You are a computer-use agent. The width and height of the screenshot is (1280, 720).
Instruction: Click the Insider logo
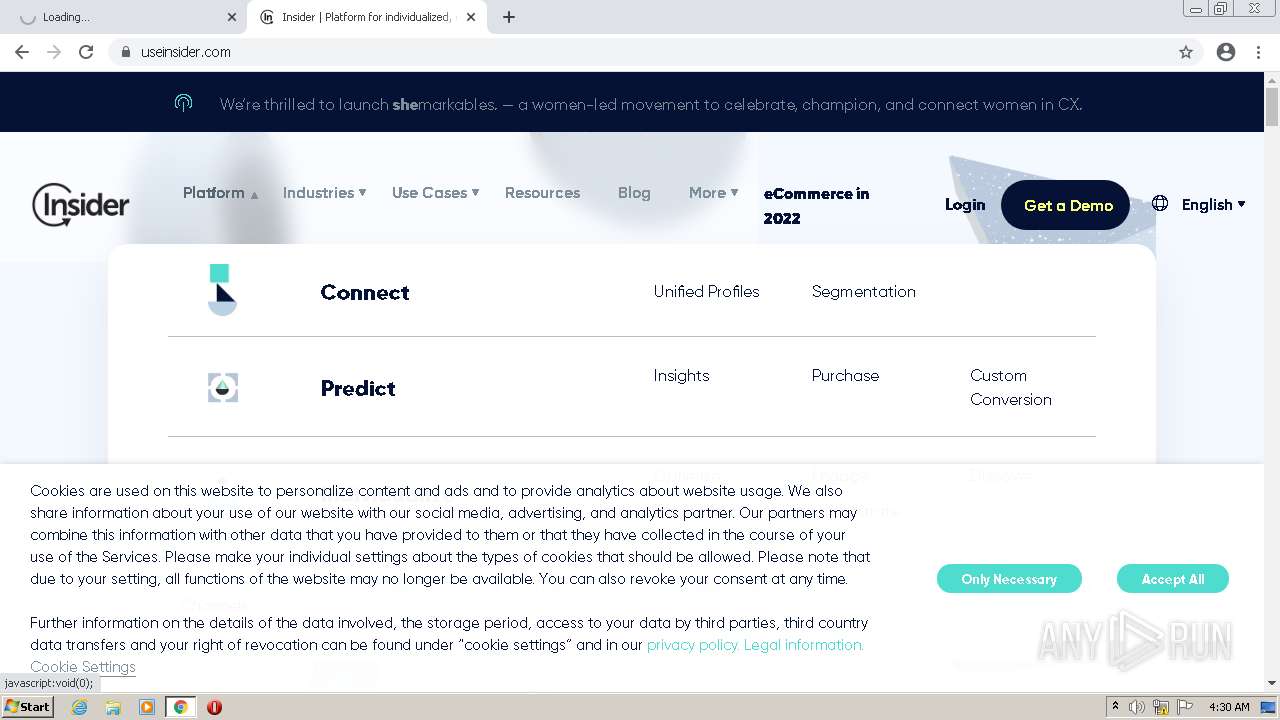(80, 205)
